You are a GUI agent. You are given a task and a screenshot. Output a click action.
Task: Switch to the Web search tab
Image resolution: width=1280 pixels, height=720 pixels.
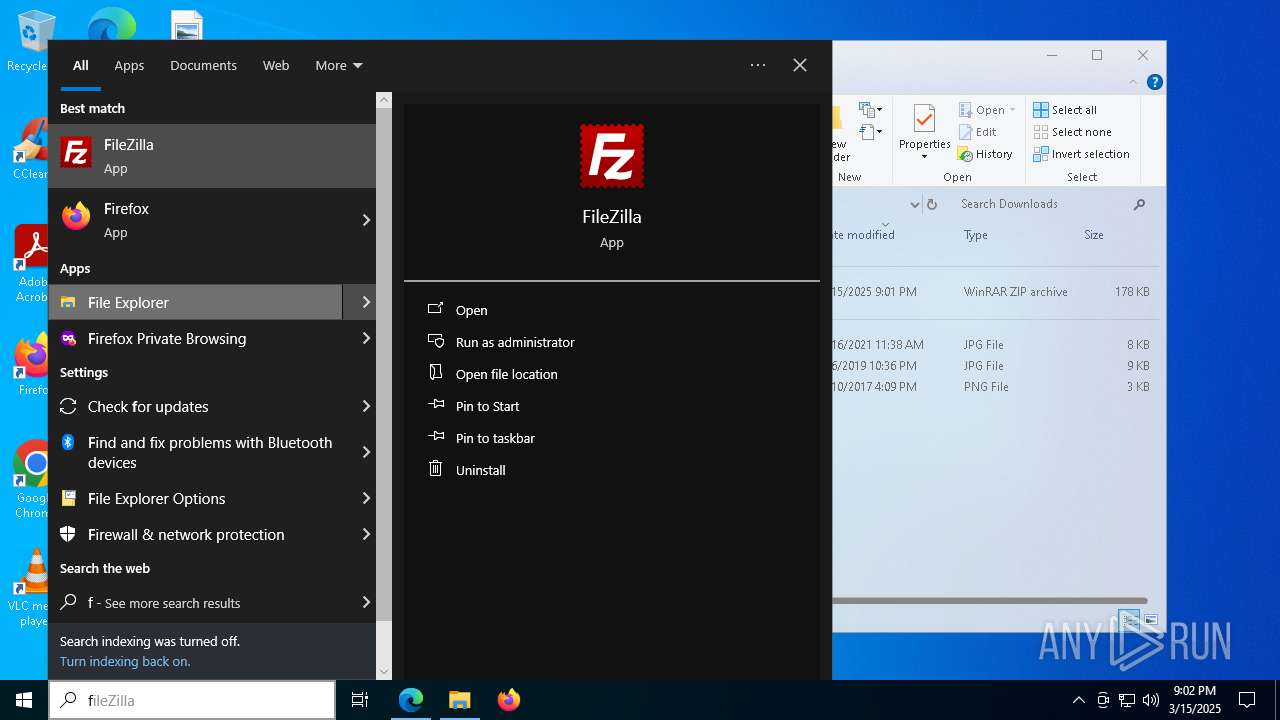click(276, 65)
